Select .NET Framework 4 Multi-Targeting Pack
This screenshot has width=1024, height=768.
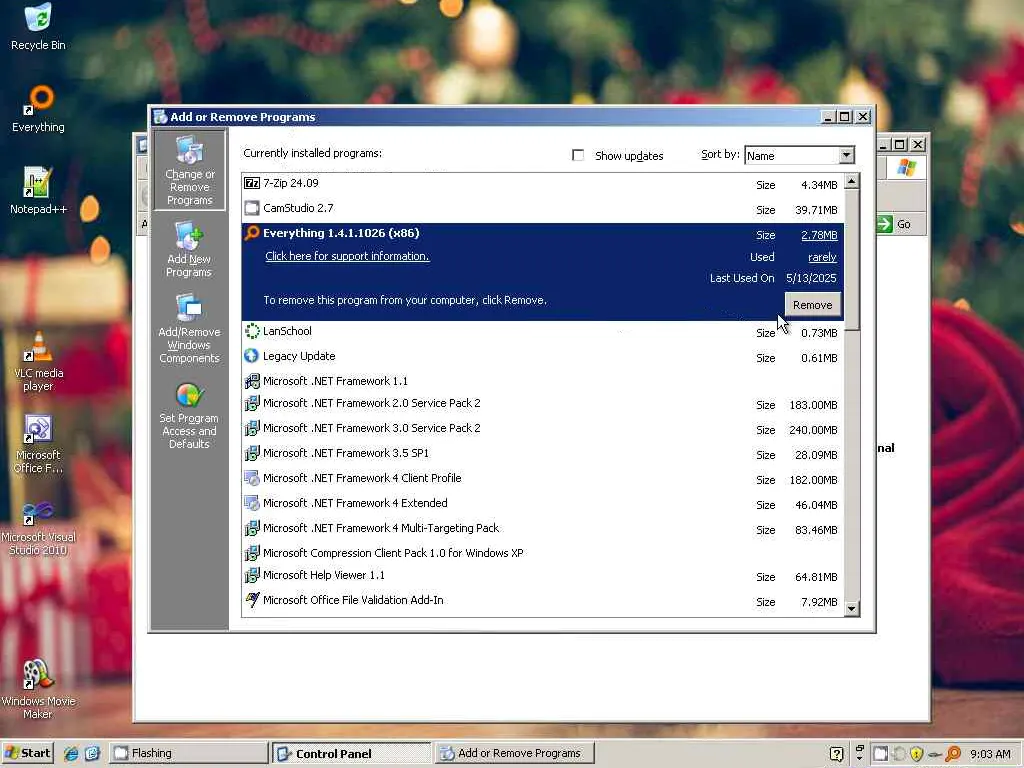(542, 528)
